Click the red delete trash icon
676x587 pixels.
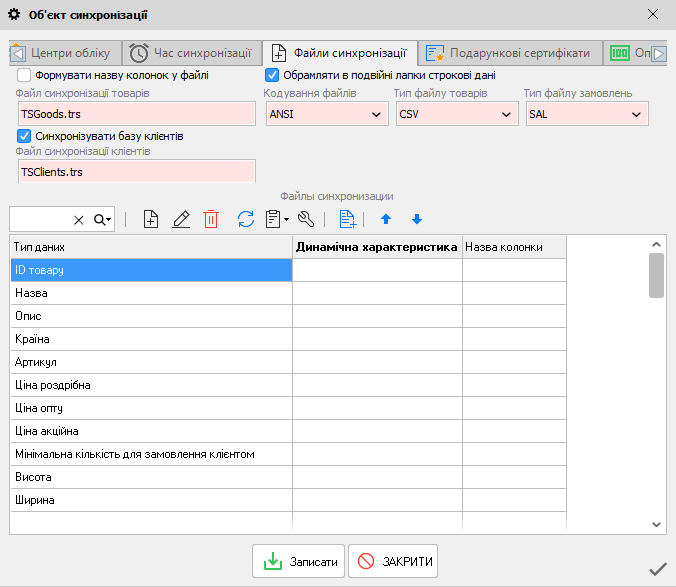point(211,219)
